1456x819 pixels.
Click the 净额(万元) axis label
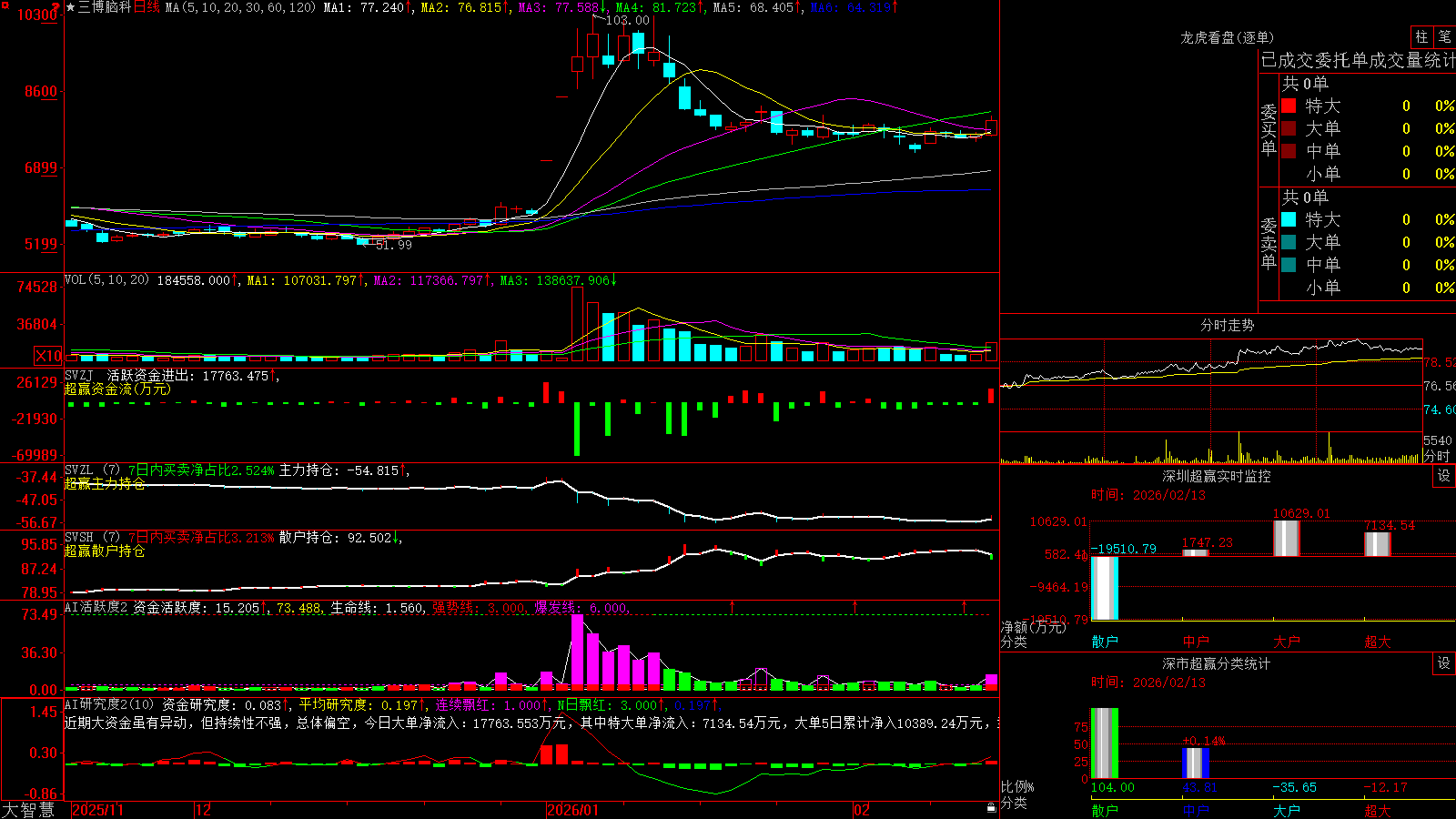coord(1032,627)
